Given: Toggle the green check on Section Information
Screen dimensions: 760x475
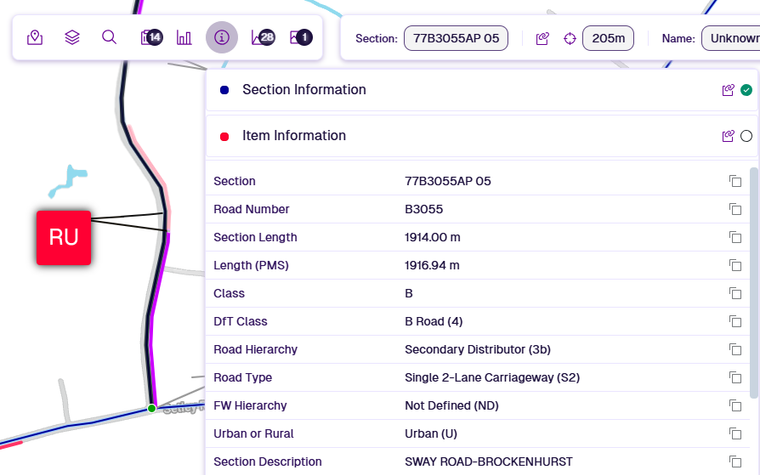Looking at the screenshot, I should pos(746,90).
